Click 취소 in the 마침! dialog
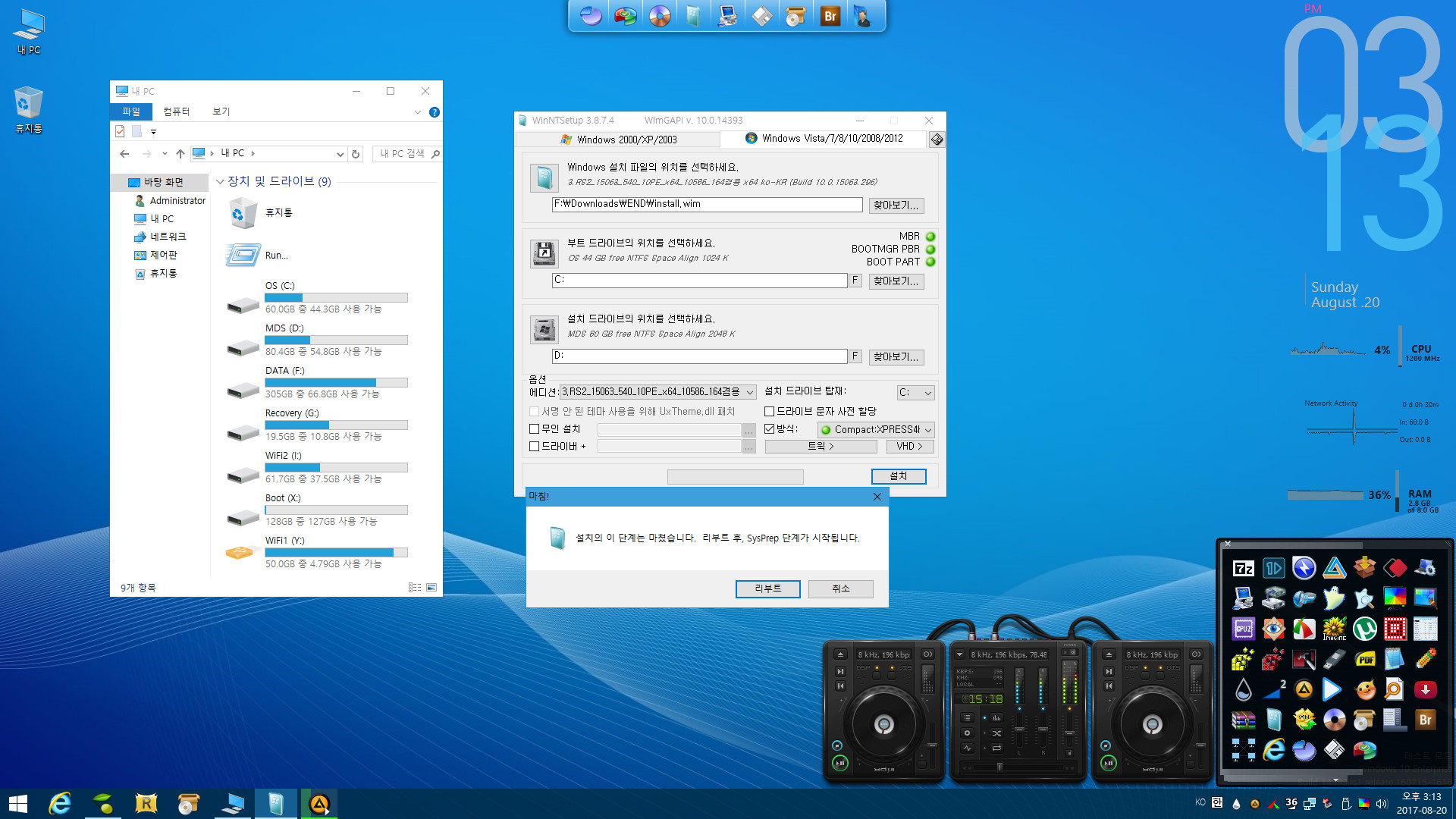This screenshot has width=1456, height=819. tap(840, 588)
